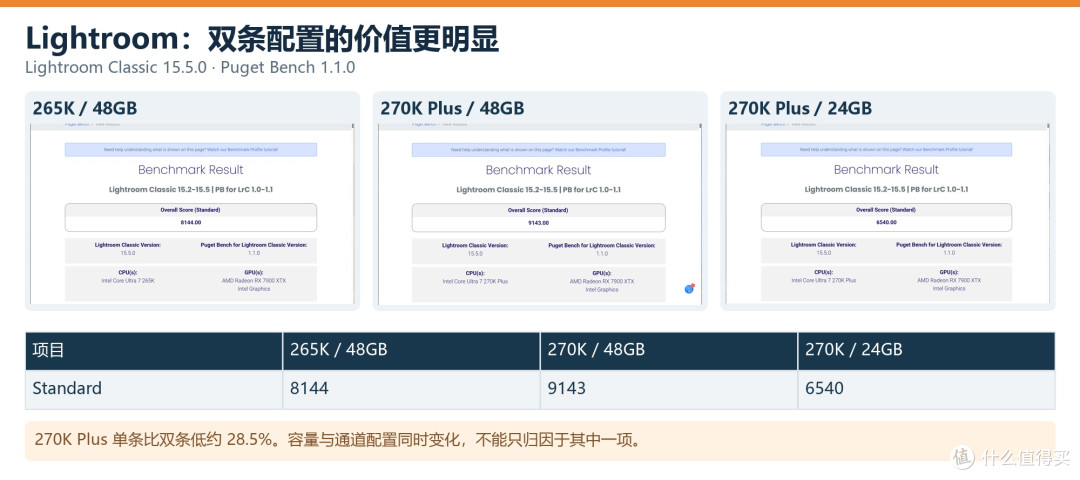1080x480 pixels.
Task: Select the 9143.00 overall score value
Action: coord(539,222)
